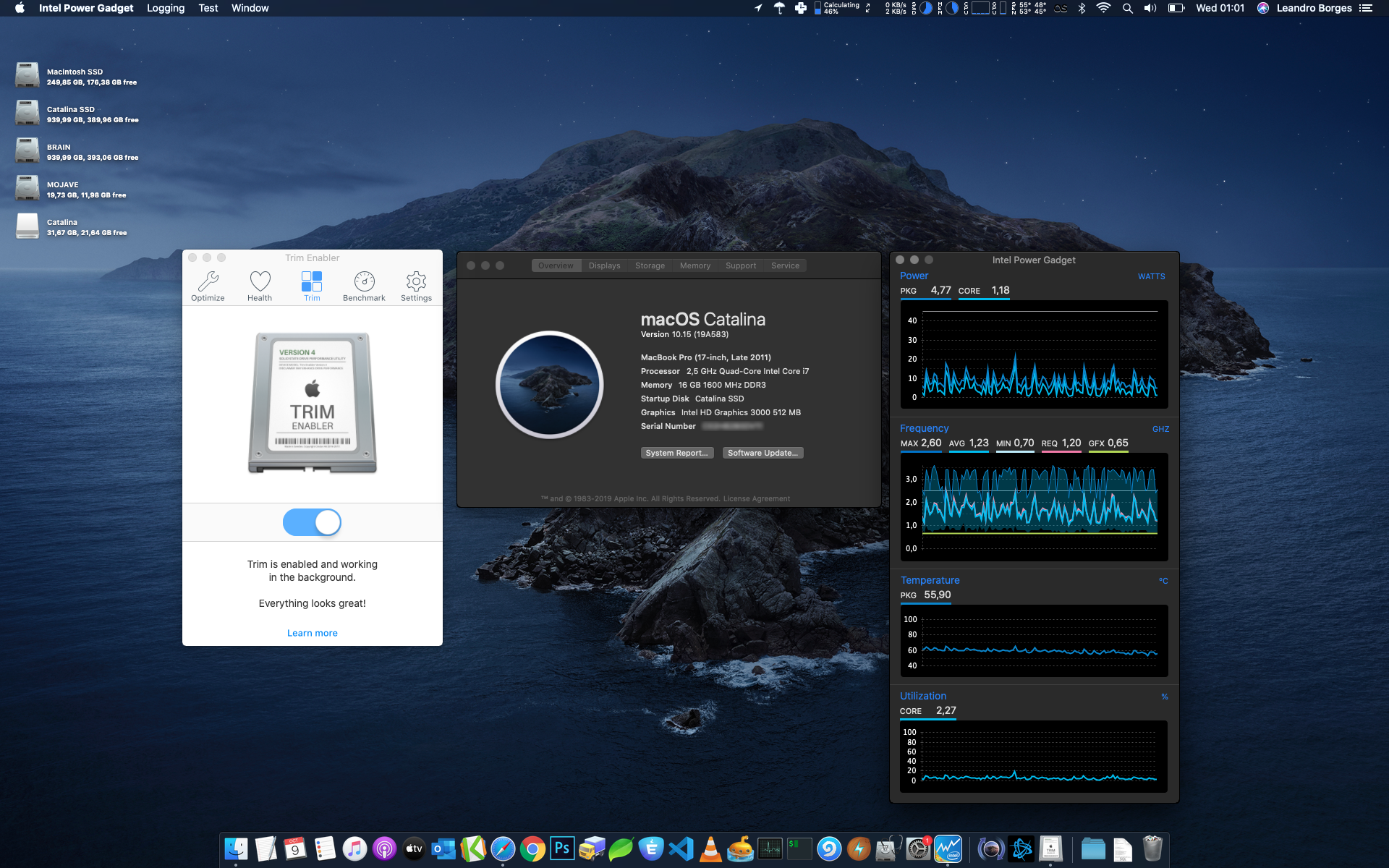Switch to the Storage tab
This screenshot has height=868, width=1389.
pyautogui.click(x=650, y=265)
